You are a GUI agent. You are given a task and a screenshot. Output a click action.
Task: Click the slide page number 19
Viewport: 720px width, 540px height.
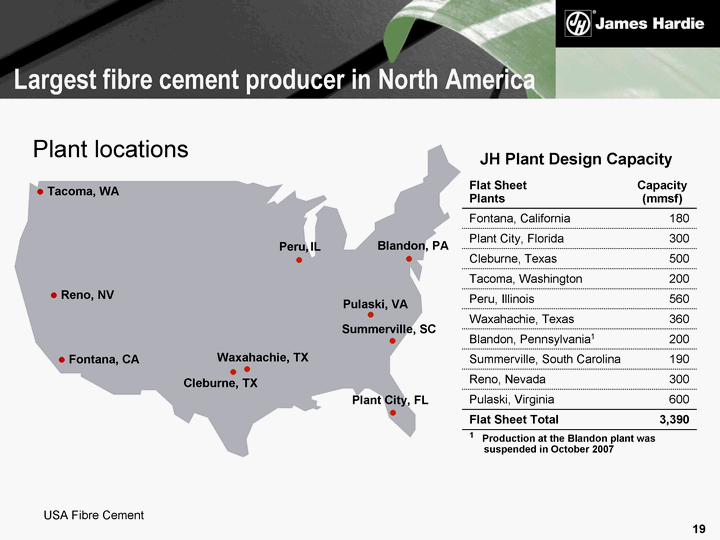[699, 529]
